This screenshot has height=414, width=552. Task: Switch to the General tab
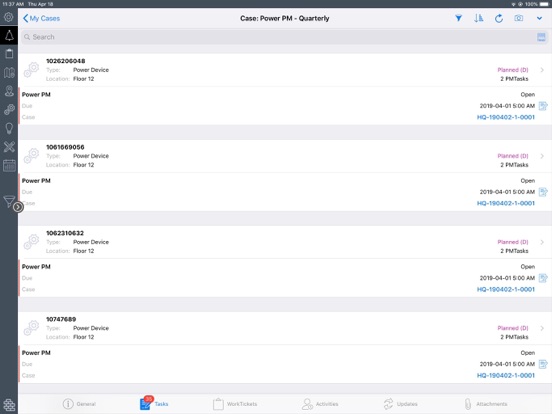(x=79, y=404)
